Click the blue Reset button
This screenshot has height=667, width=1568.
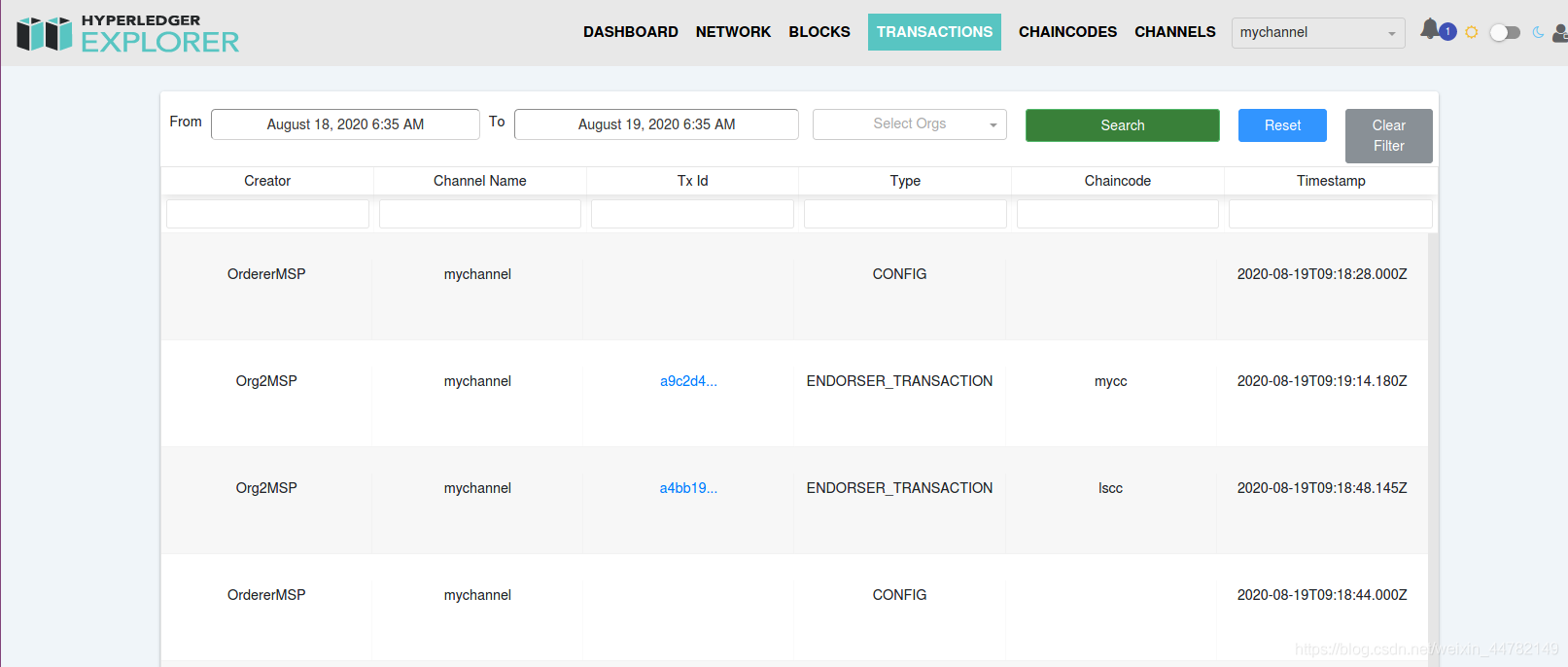(1282, 125)
